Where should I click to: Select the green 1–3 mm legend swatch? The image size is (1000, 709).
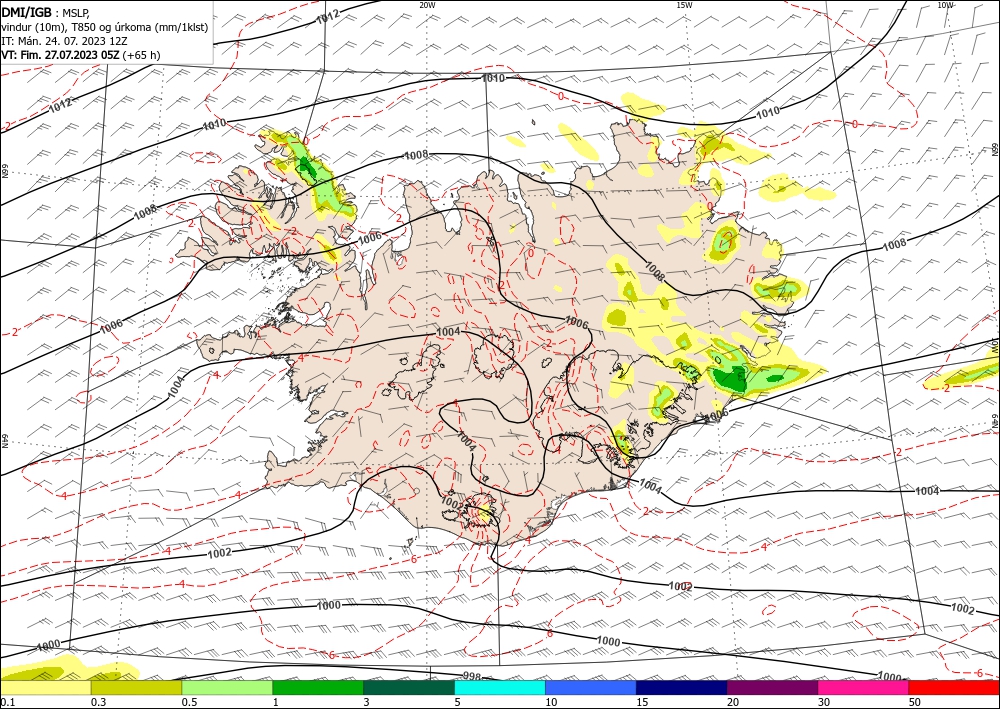coord(318,687)
